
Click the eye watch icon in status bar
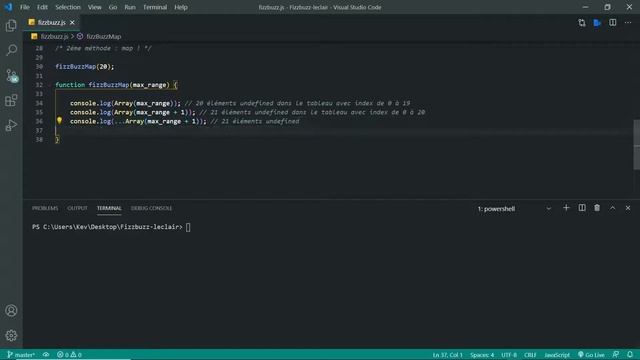pos(46,355)
